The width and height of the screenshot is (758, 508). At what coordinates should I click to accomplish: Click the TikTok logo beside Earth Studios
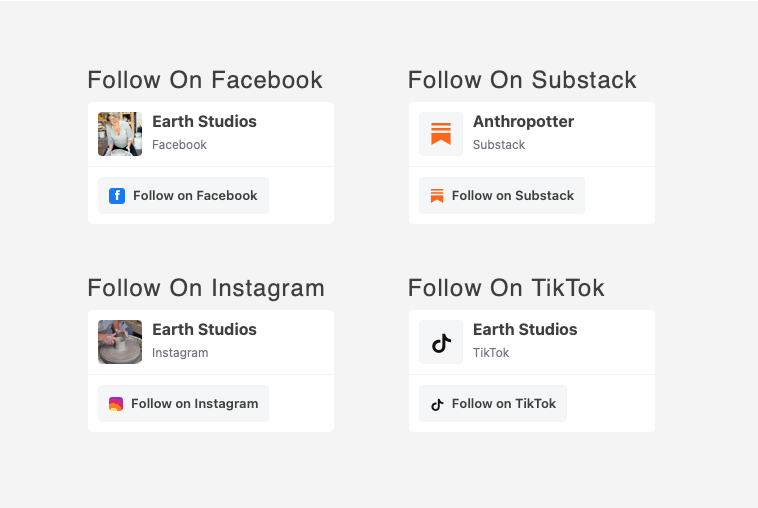441,342
